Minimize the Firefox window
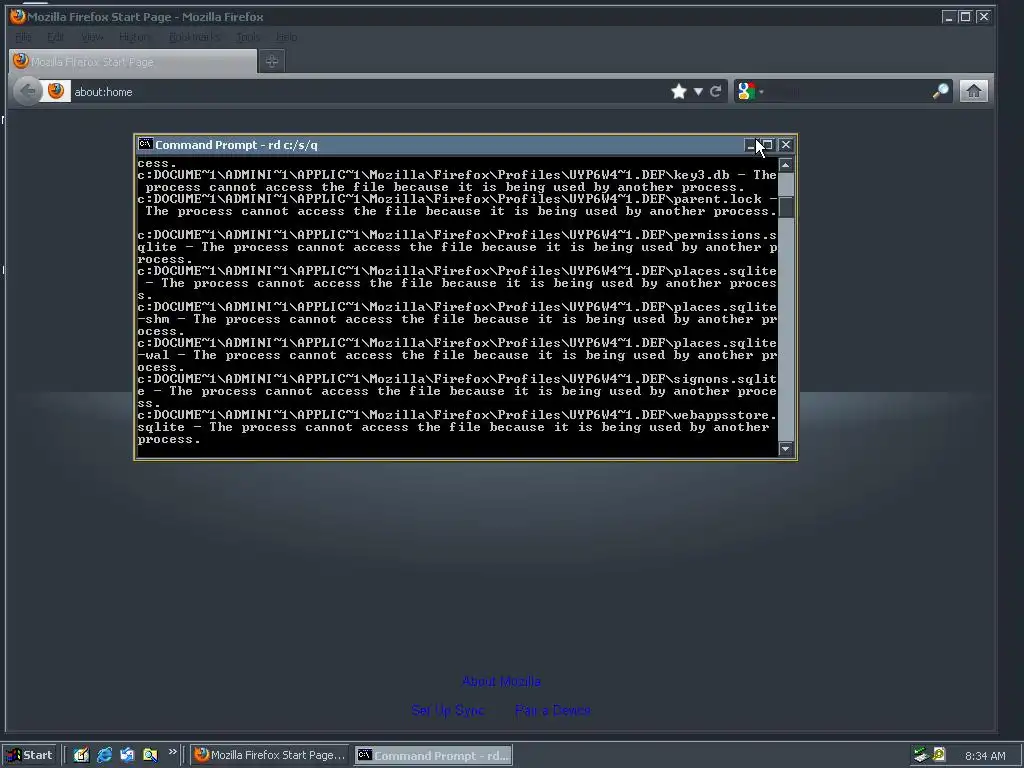Screen dimensions: 1024x768 click(x=948, y=17)
